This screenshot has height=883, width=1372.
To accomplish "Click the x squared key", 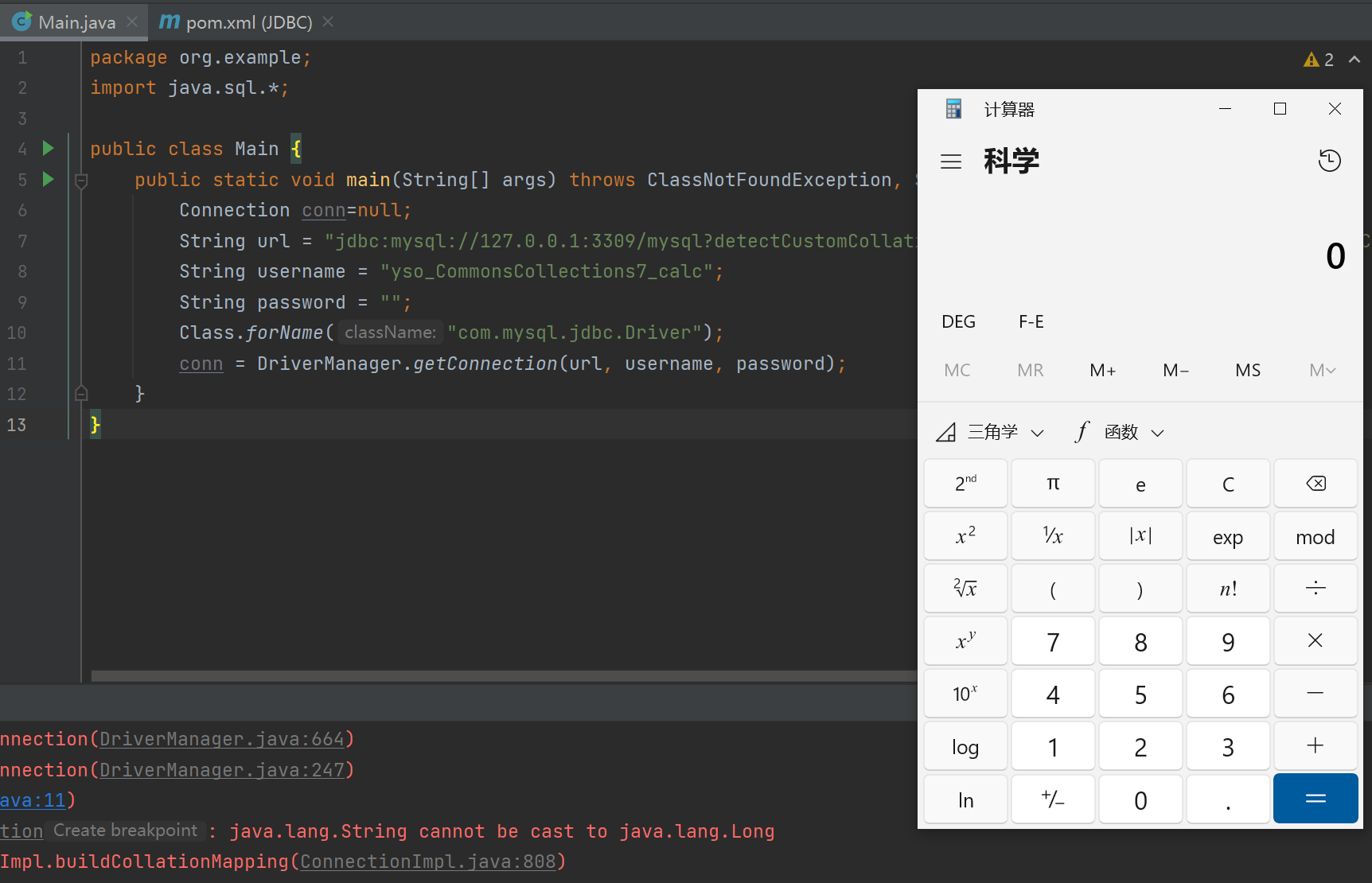I will 965,536.
